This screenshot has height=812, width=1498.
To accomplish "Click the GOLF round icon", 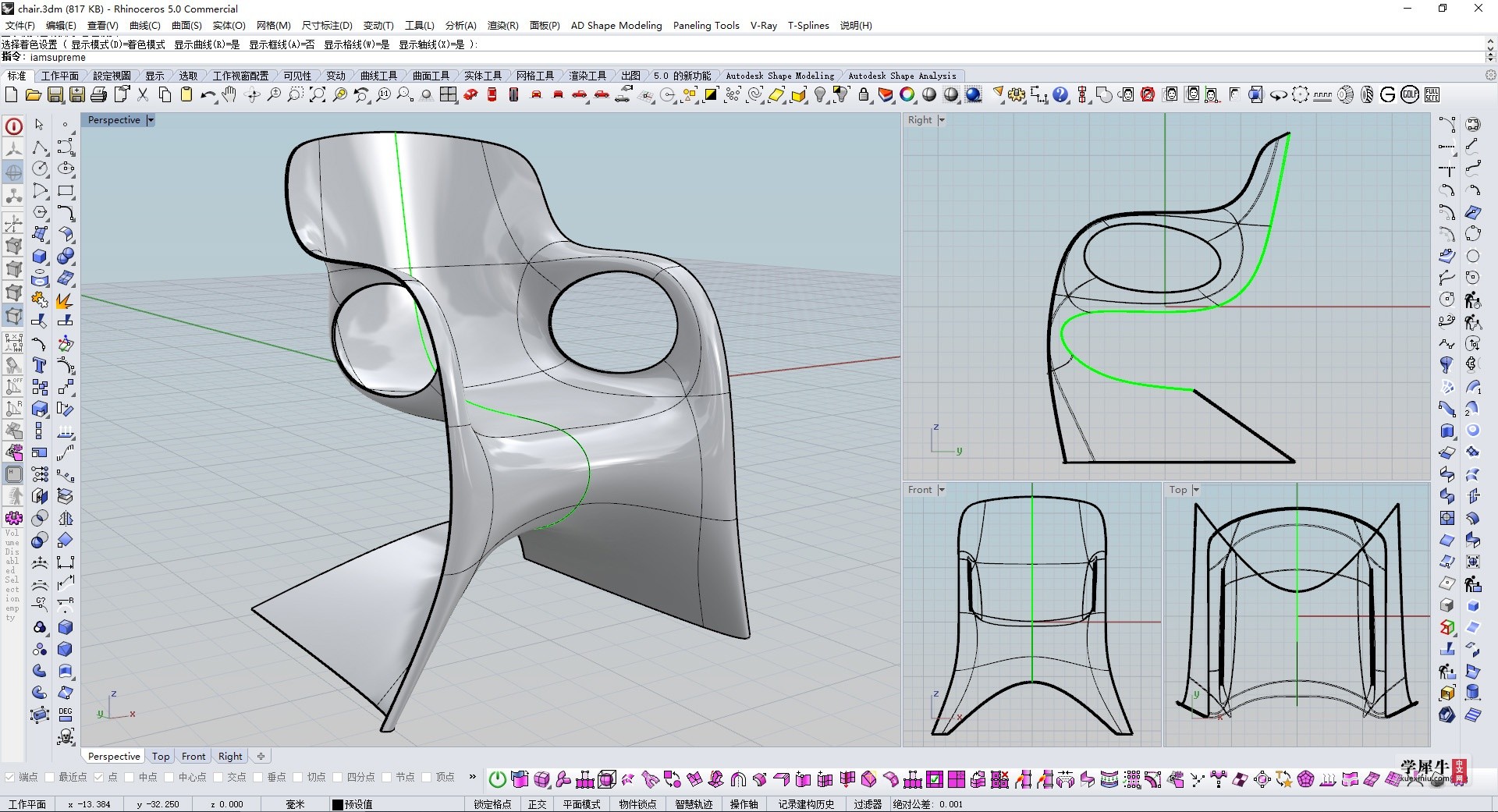I will click(1410, 95).
